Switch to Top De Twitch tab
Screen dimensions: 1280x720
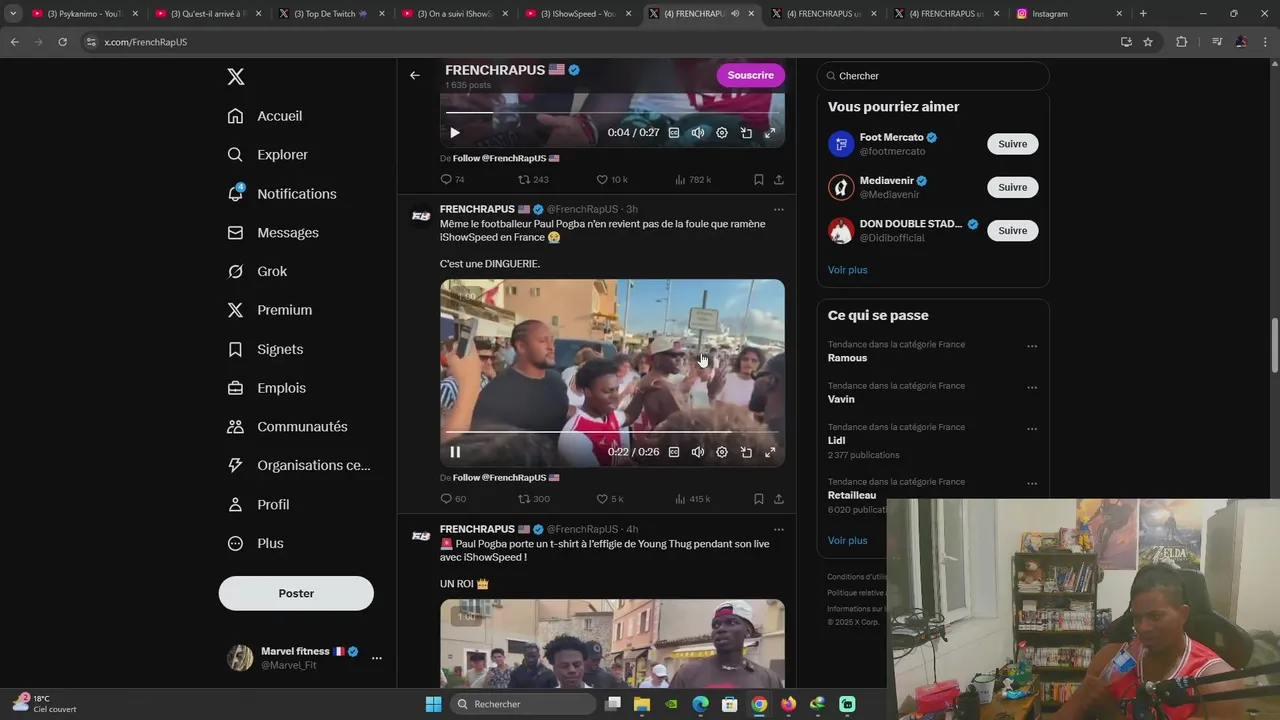[331, 14]
